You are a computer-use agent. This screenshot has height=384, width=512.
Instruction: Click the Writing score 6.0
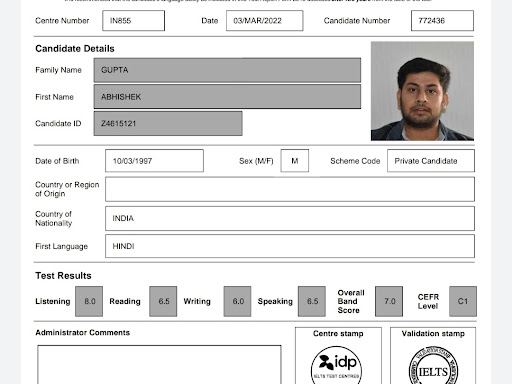click(237, 301)
